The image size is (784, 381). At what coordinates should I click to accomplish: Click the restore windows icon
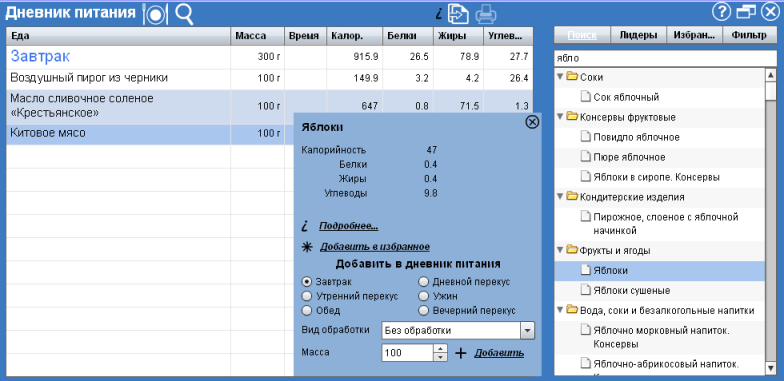pos(746,12)
